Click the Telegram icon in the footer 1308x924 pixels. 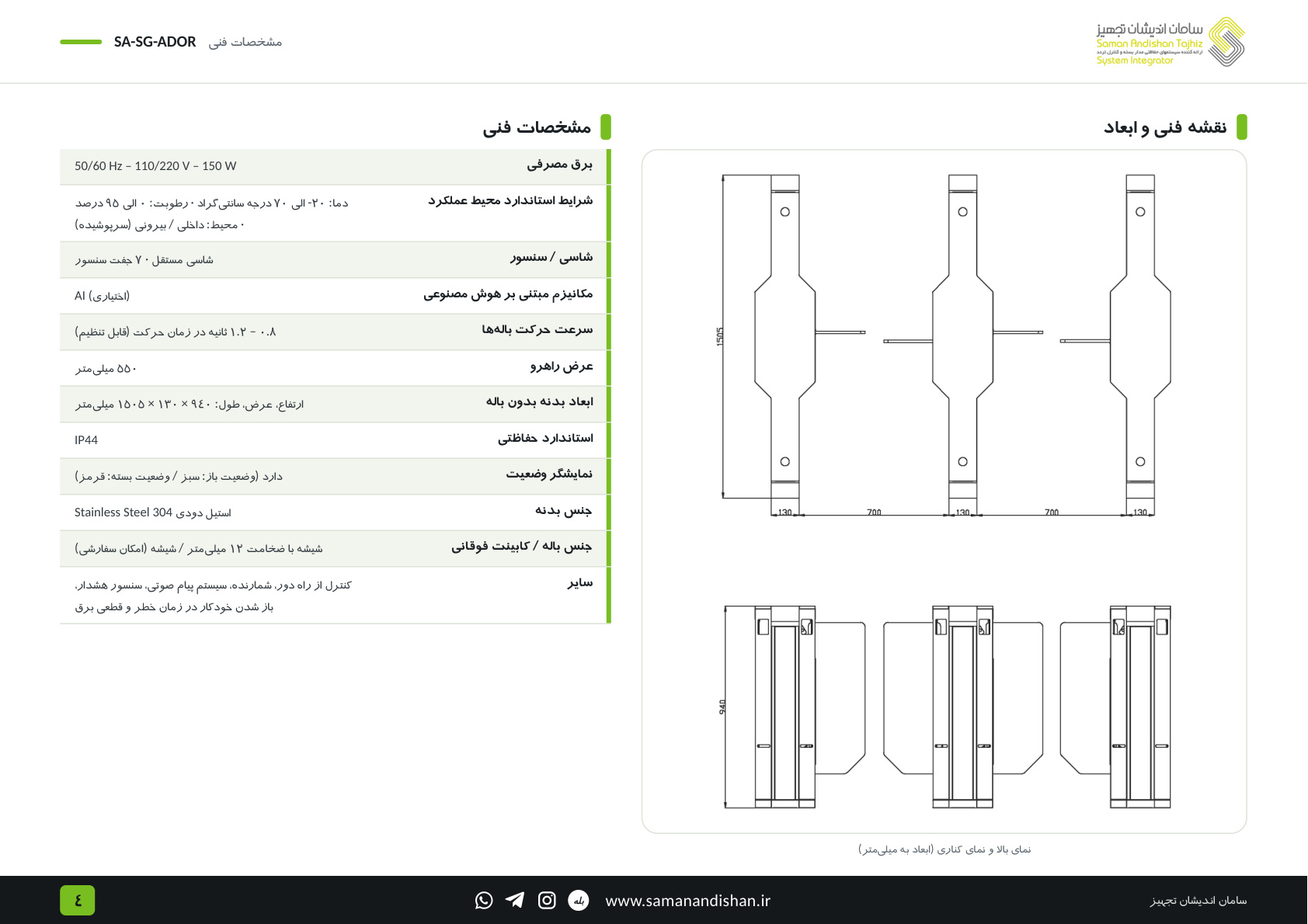pyautogui.click(x=515, y=900)
